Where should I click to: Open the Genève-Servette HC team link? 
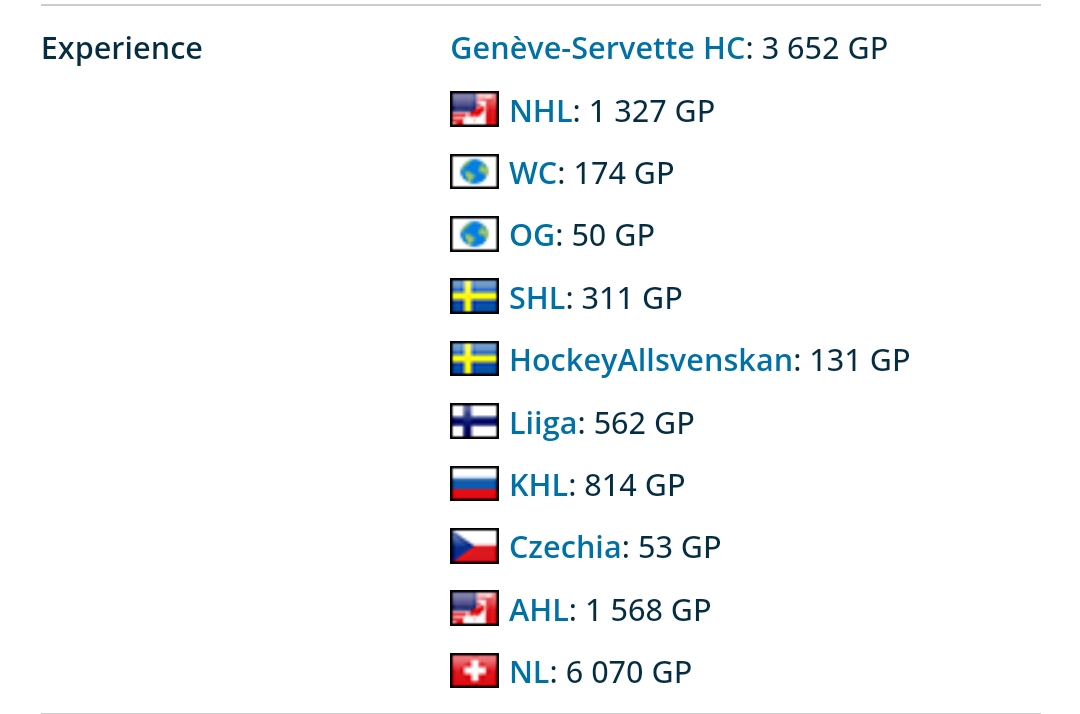coord(598,48)
